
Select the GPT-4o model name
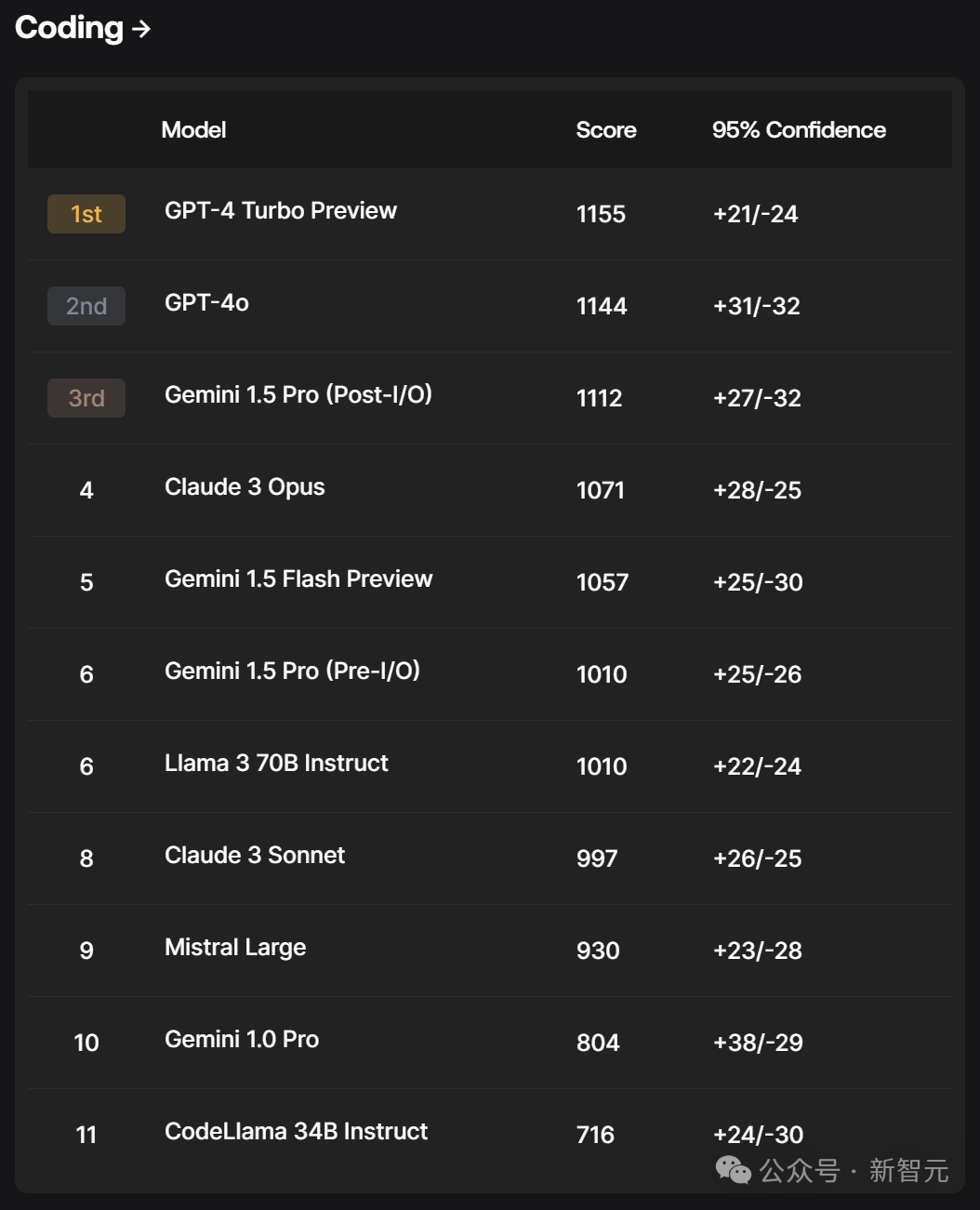[x=206, y=303]
